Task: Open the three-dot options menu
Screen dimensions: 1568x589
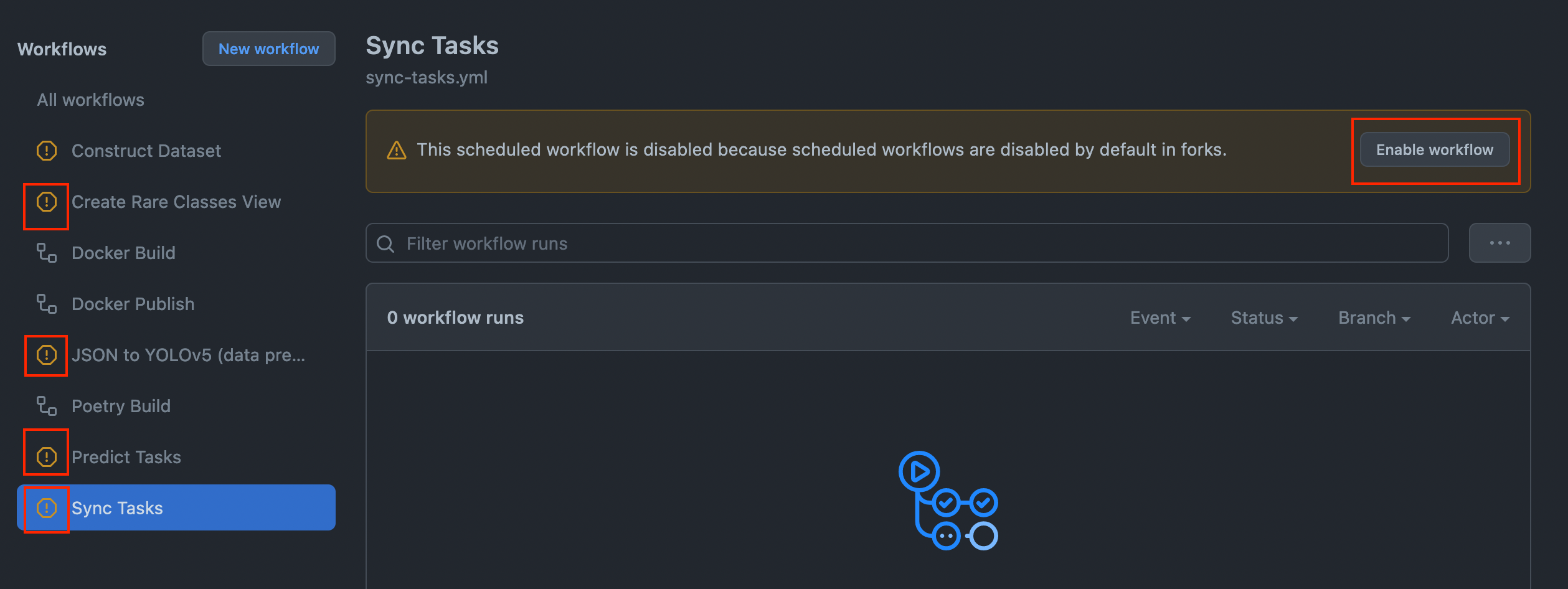Action: [1500, 243]
